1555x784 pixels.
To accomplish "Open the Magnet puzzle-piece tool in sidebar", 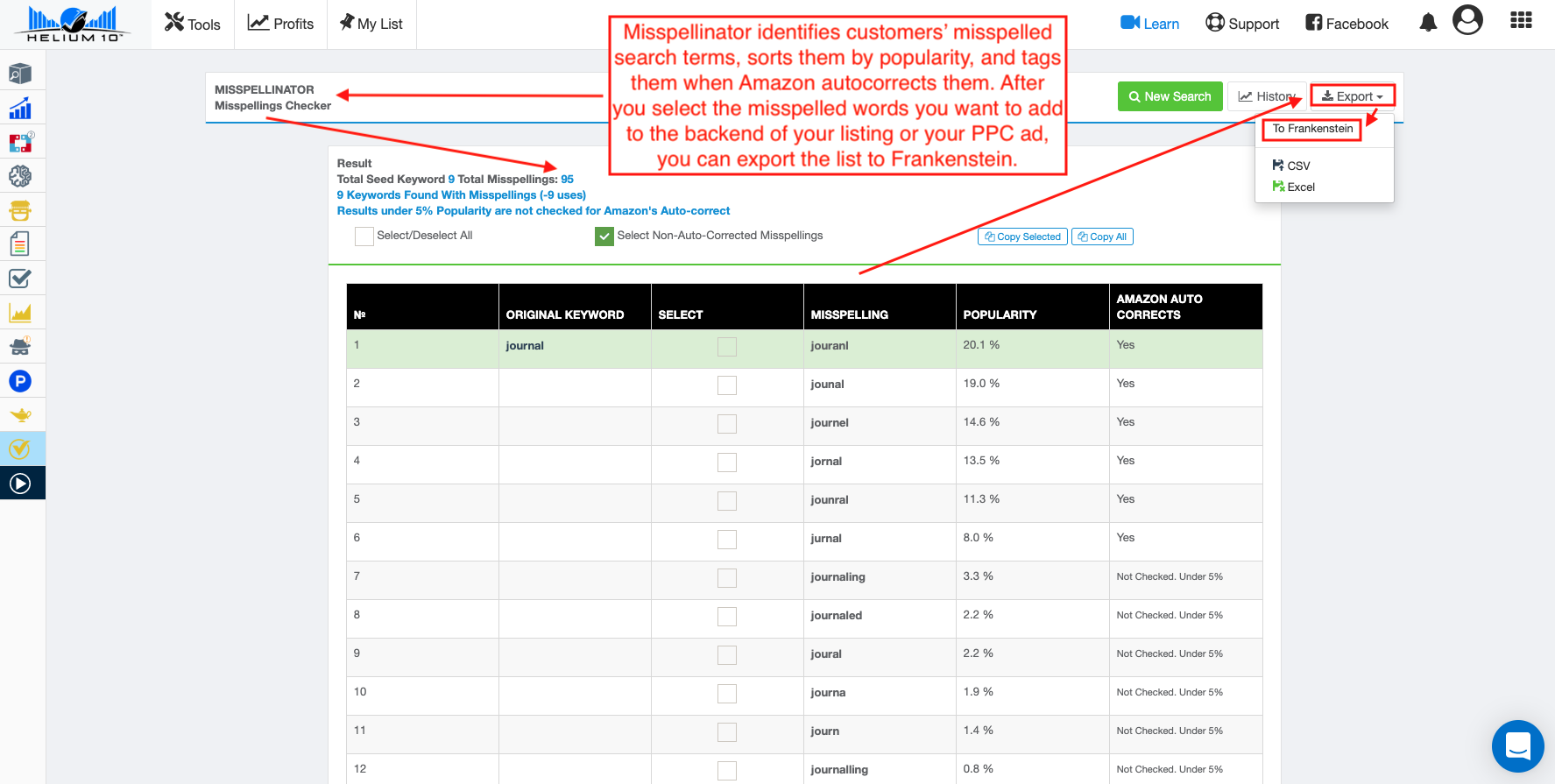I will (20, 142).
